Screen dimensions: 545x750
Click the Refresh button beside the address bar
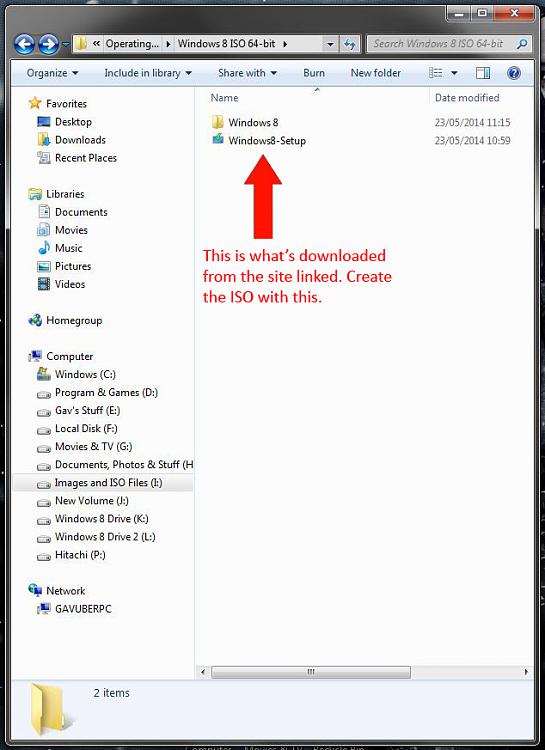350,44
